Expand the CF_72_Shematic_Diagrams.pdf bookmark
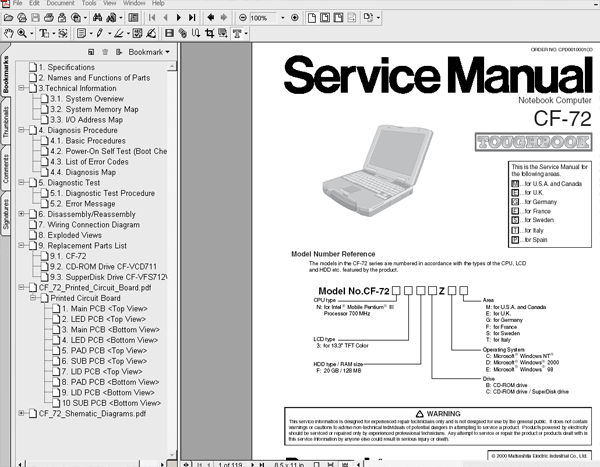The height and width of the screenshot is (467, 600). tap(22, 413)
